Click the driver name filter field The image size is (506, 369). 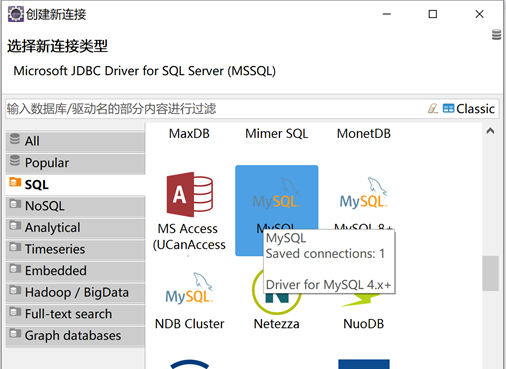pyautogui.click(x=215, y=109)
